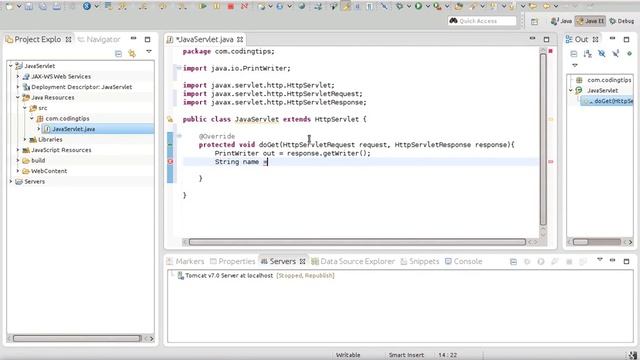Image resolution: width=640 pixels, height=360 pixels.
Task: Click the yellow Suspend icon
Action: 217,6
